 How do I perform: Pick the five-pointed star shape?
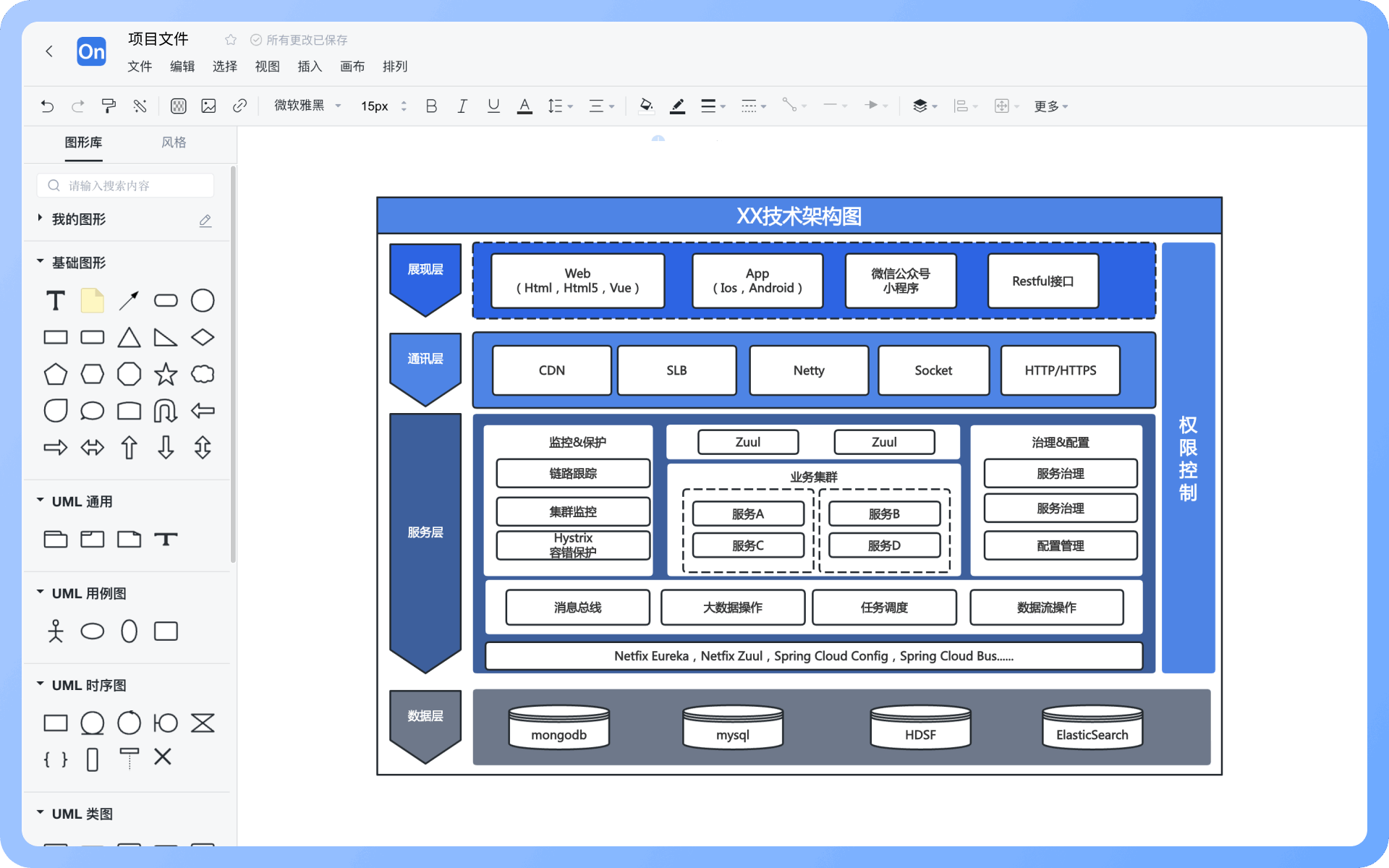pos(166,374)
